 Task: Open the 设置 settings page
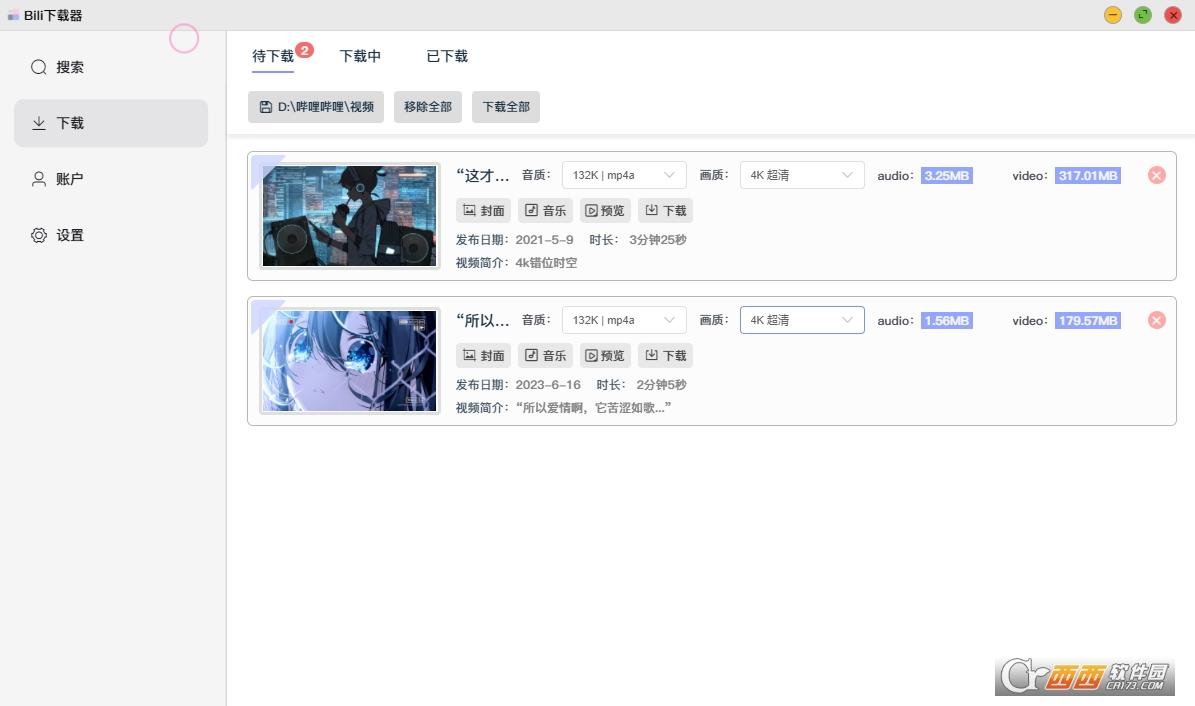pyautogui.click(x=111, y=235)
